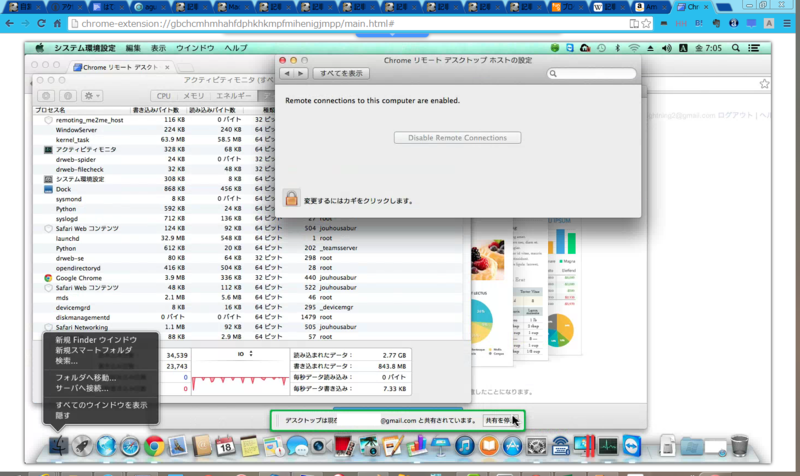Open the 表示 menu

[x=158, y=48]
